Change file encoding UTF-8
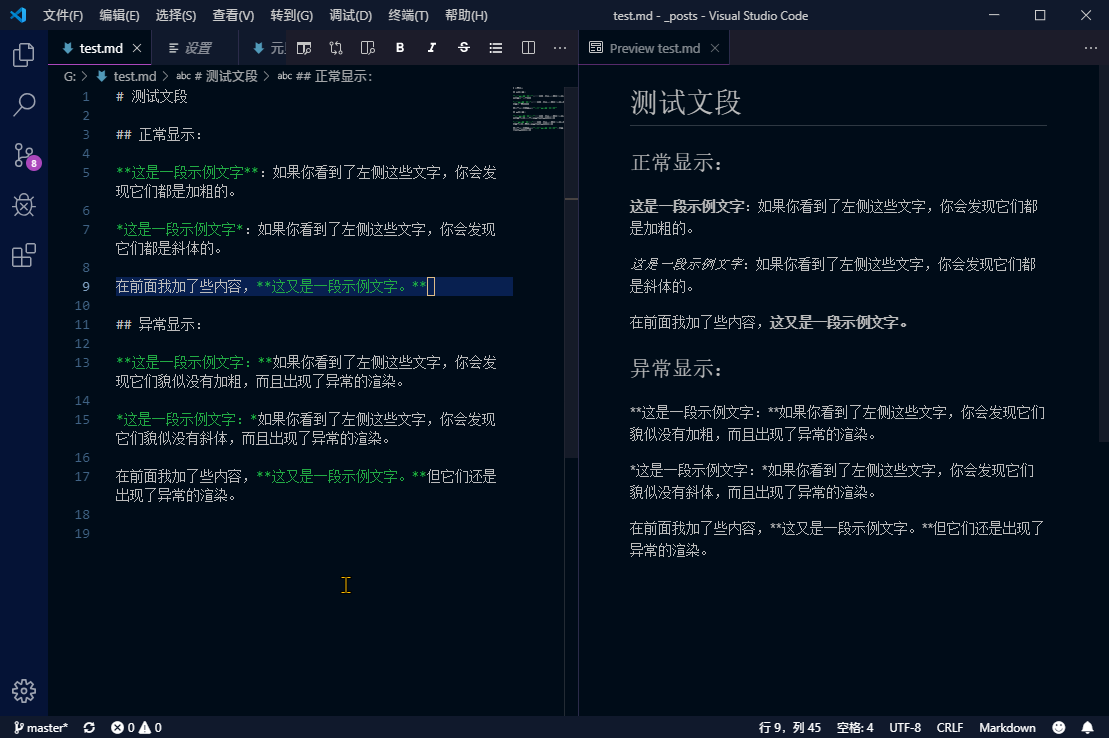The image size is (1109, 738). [x=905, y=727]
